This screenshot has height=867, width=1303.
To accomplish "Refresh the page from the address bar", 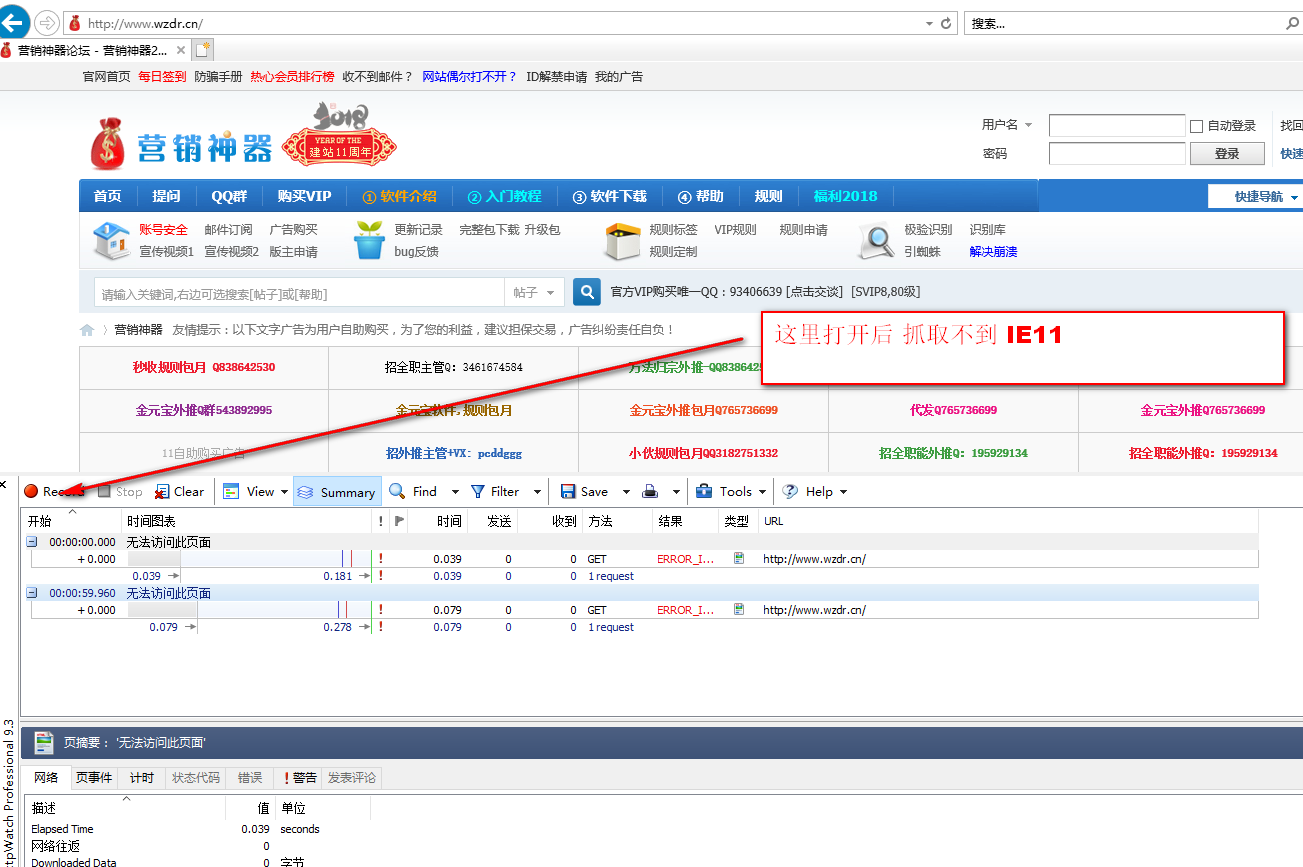I will coord(946,23).
